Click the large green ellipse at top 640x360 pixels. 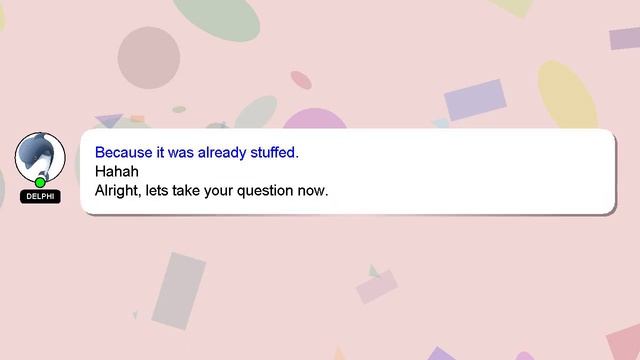tap(216, 18)
